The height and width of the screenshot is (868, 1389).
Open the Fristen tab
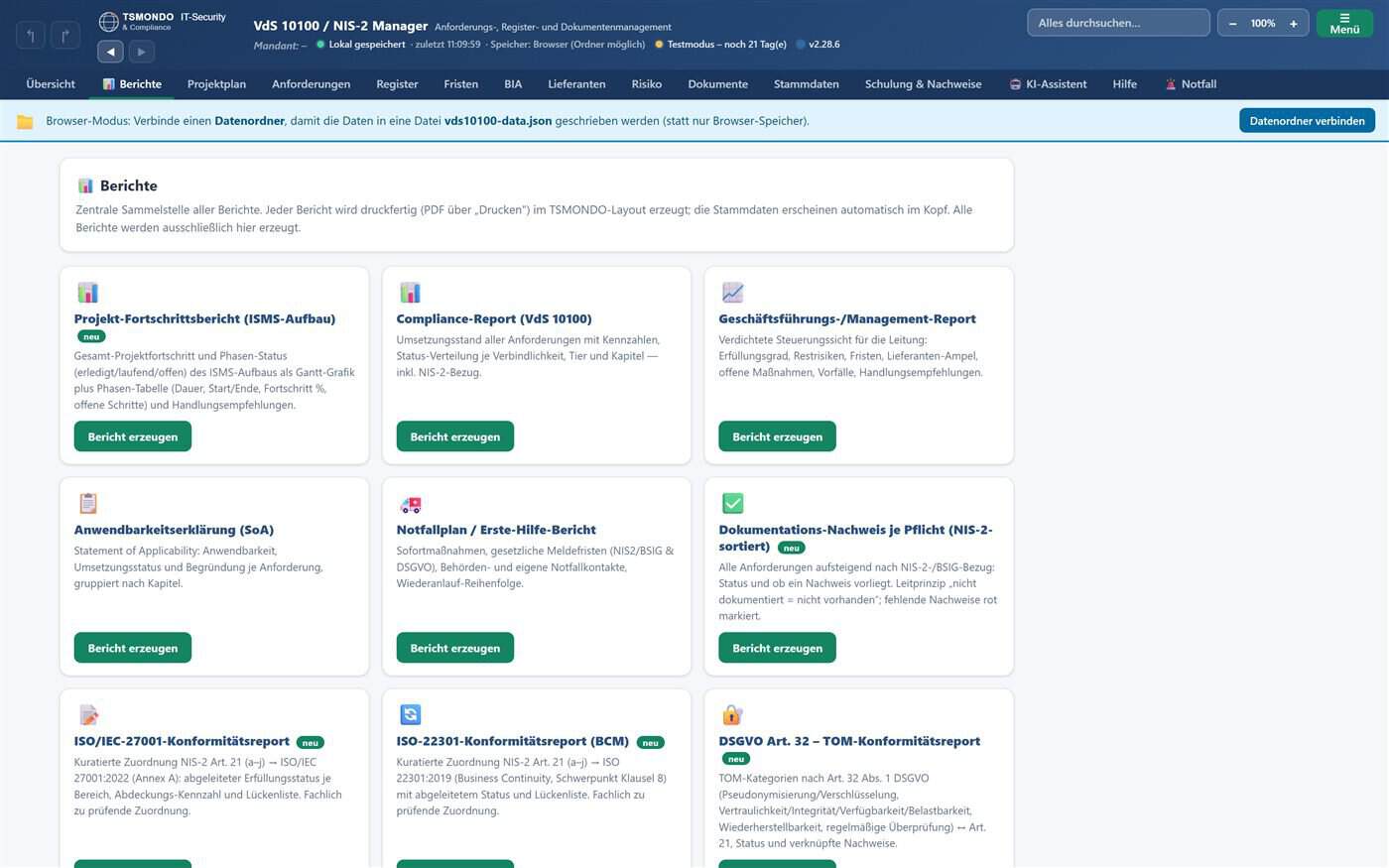[460, 84]
